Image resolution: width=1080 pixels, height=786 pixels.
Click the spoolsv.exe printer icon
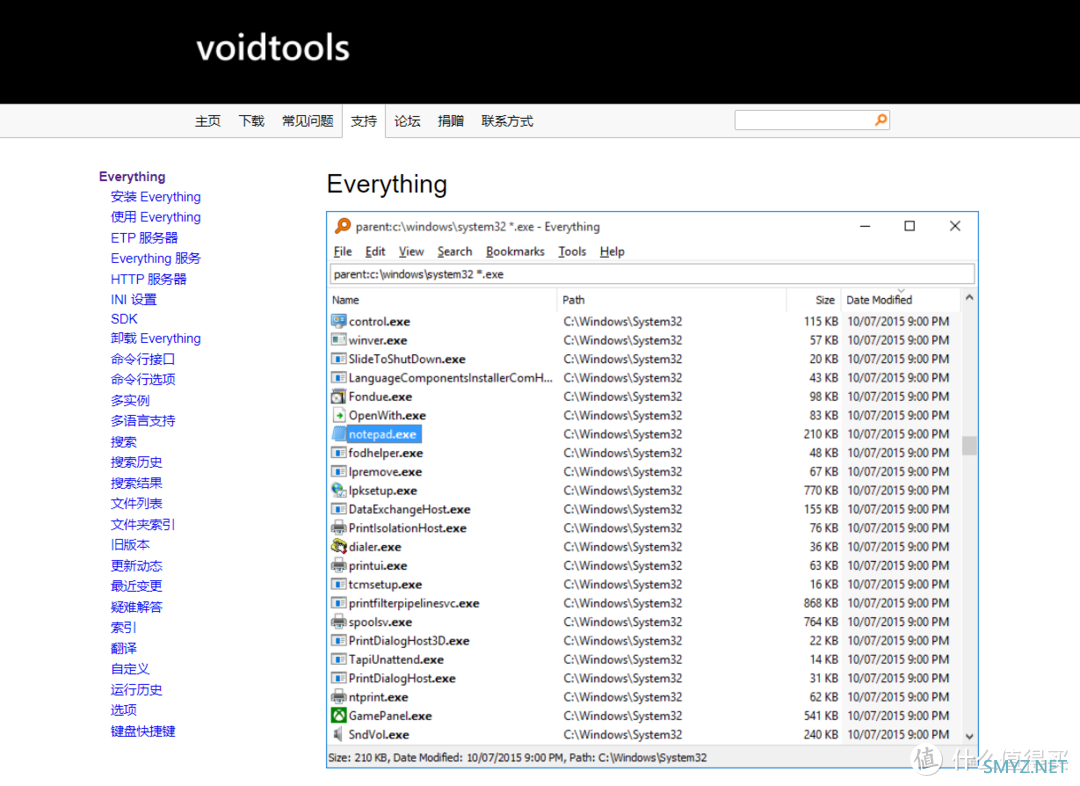[x=338, y=622]
